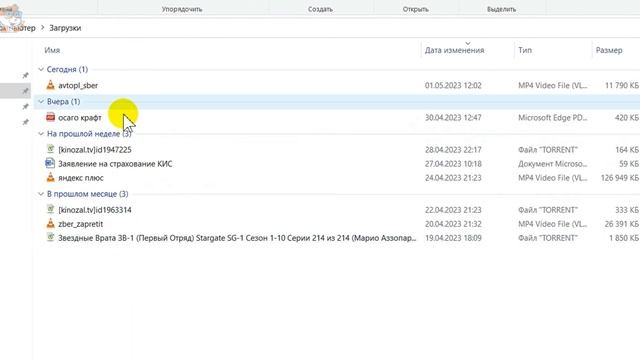Click the date 22.04.2023 21:23
Screen dimensions: 640x360
tap(453, 210)
